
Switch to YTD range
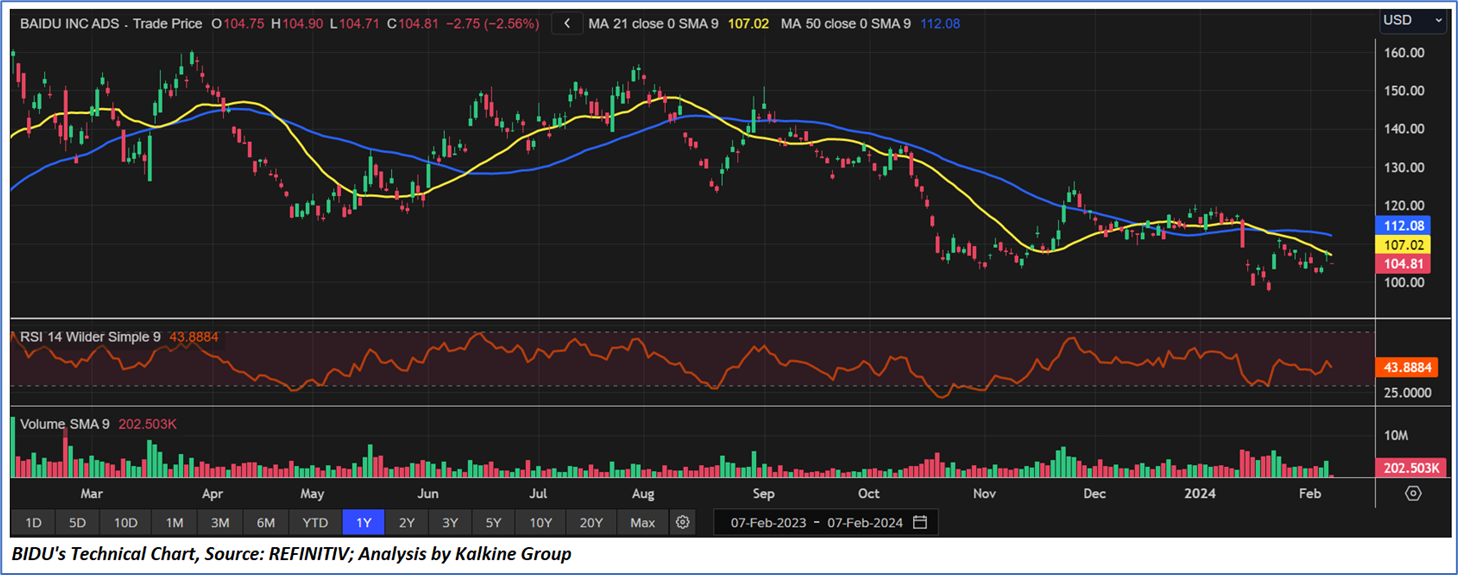coord(315,523)
